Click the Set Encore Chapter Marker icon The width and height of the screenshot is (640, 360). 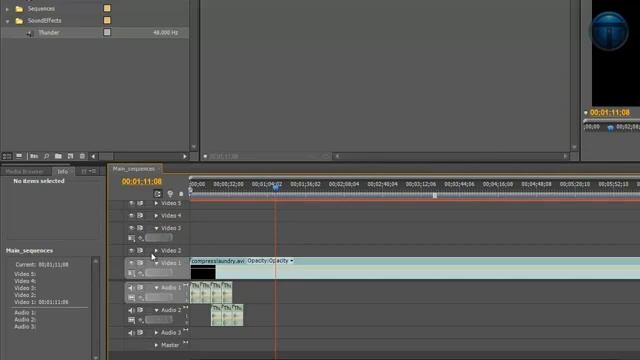click(170, 194)
